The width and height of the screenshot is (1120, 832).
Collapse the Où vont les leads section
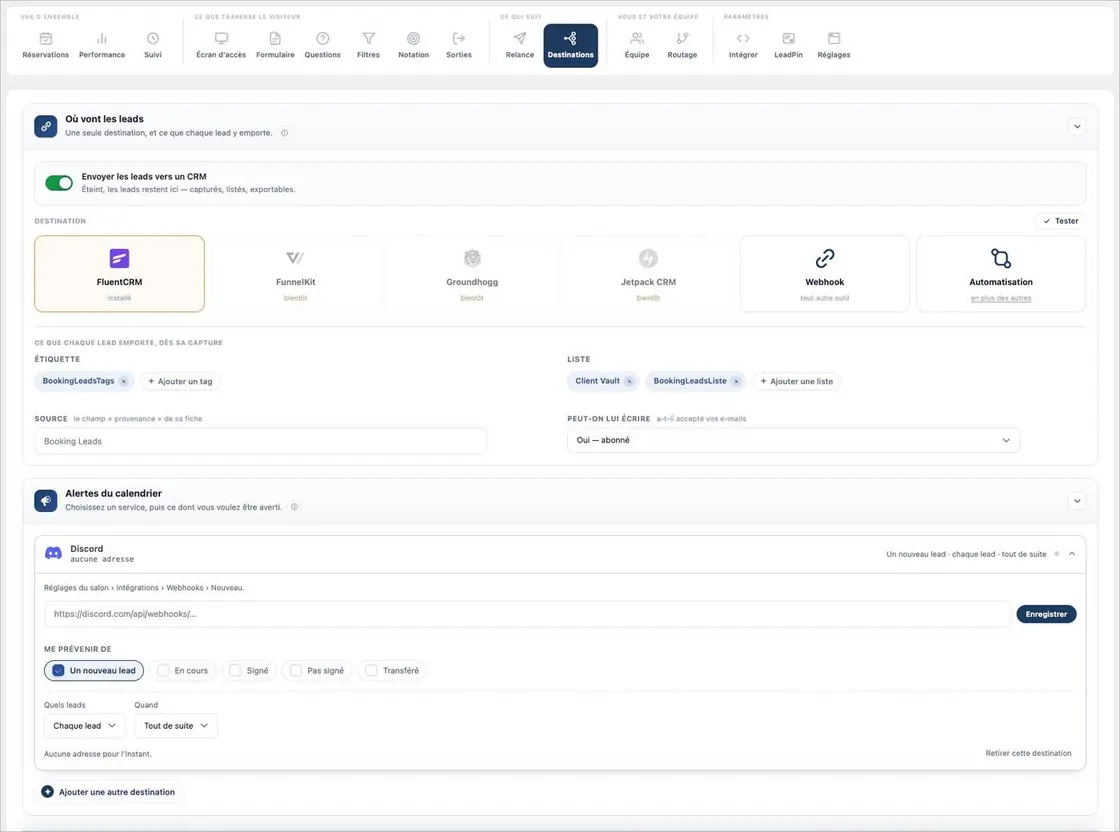[1077, 126]
